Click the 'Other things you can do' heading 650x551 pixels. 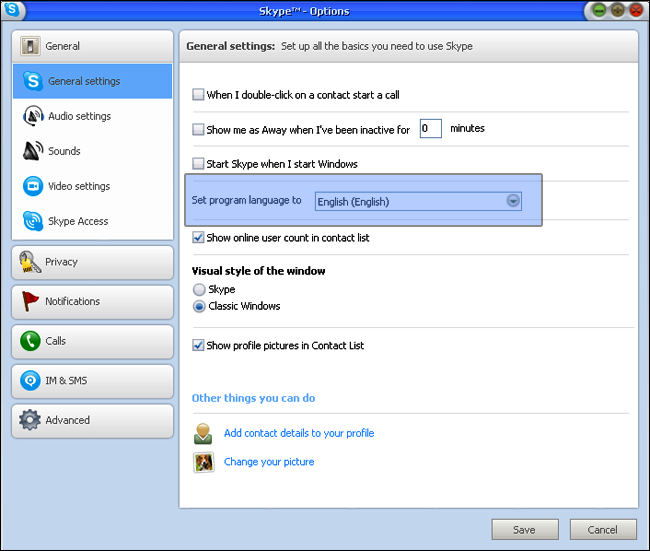[x=253, y=398]
